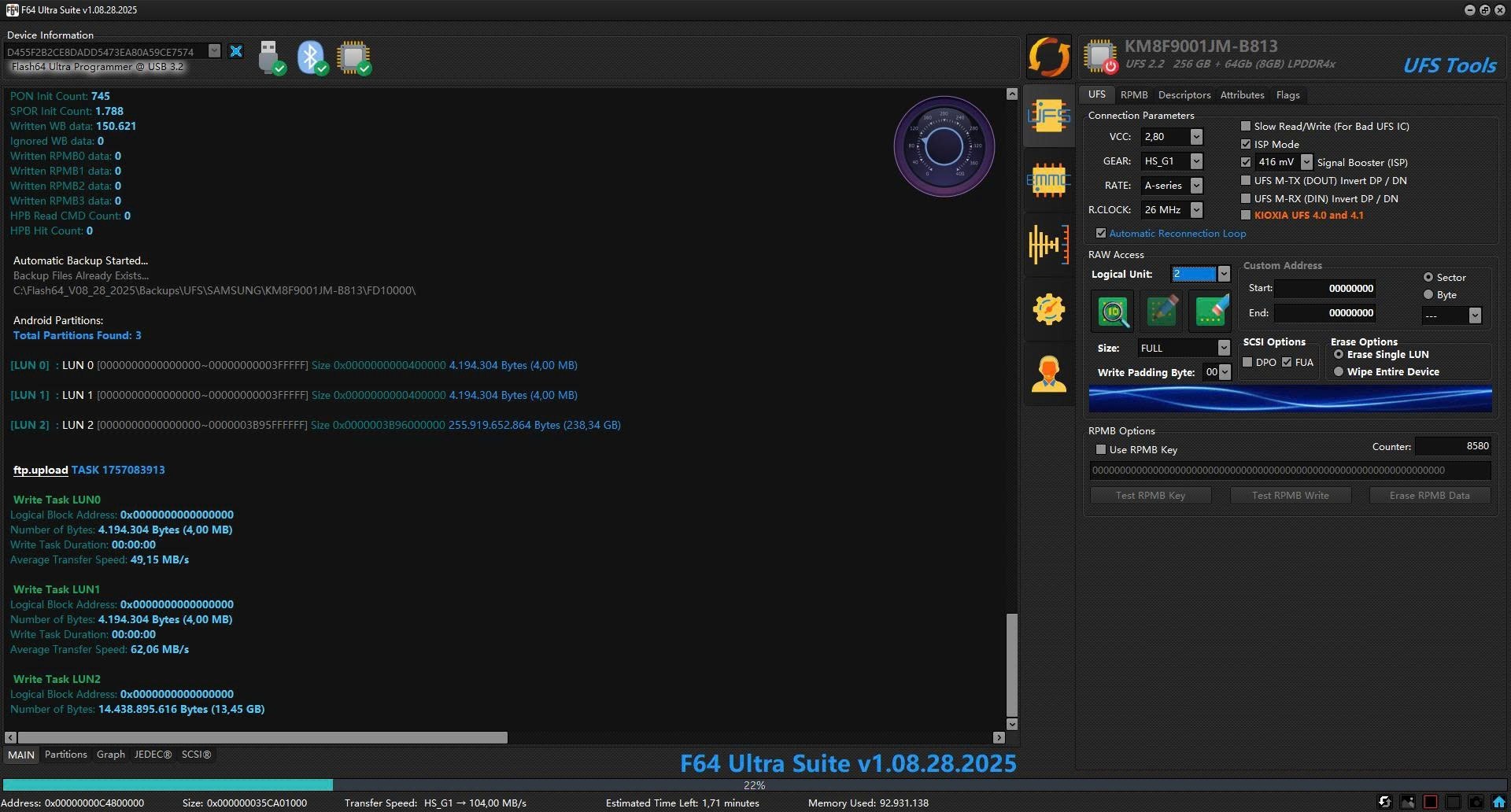Image resolution: width=1511 pixels, height=812 pixels.
Task: Open the R.CLOCK 26 MHz dropdown
Action: click(1196, 210)
